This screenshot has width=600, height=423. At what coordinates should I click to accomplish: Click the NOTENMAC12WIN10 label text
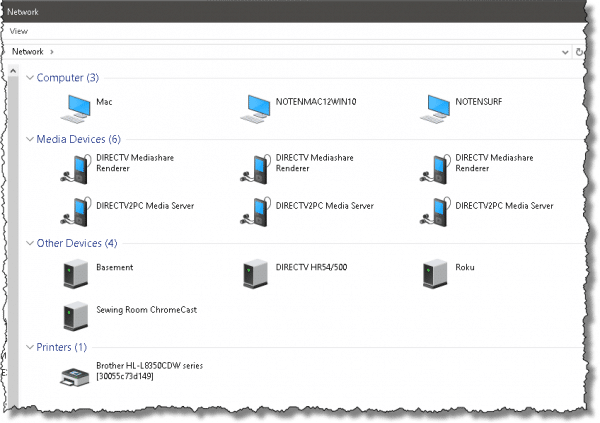pos(316,102)
